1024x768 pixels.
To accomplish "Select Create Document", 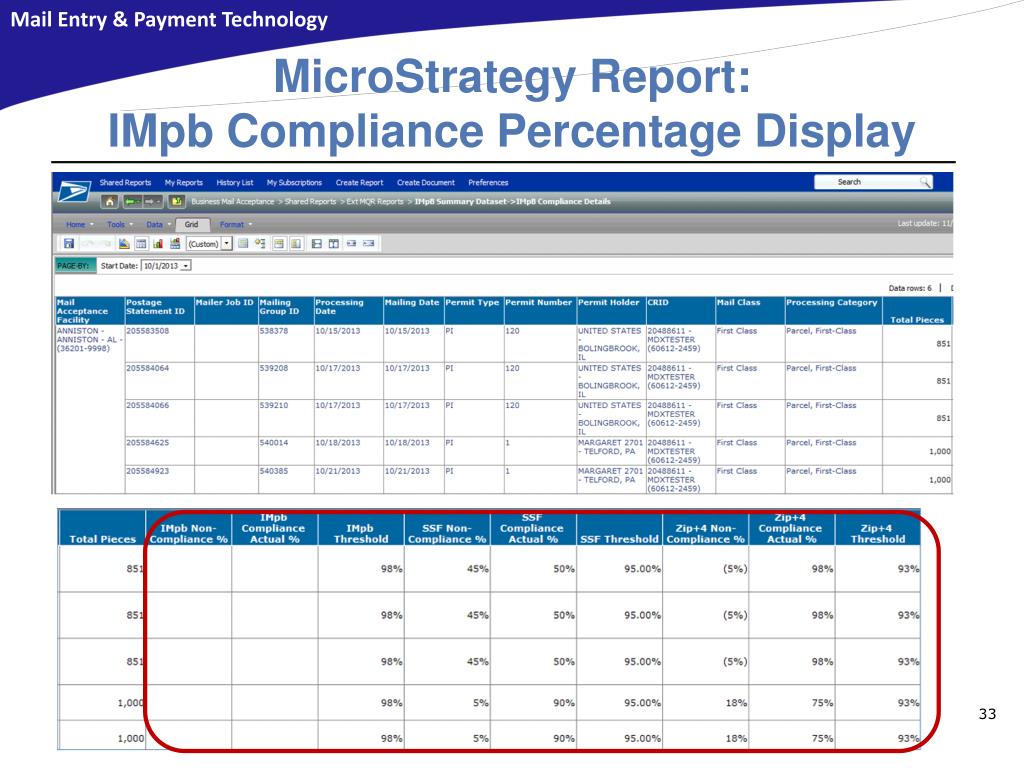I will [426, 183].
